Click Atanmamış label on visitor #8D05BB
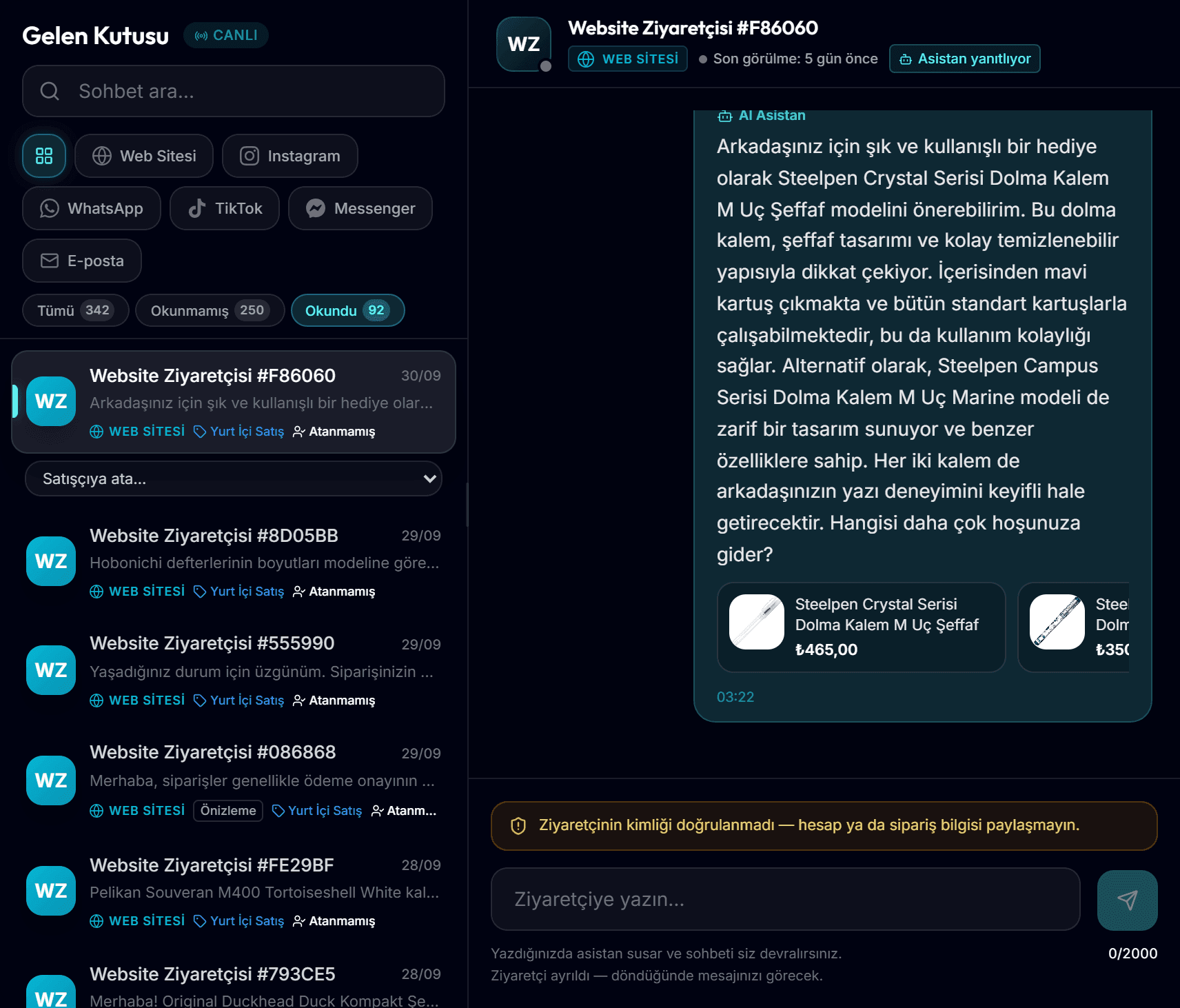The height and width of the screenshot is (1008, 1180). pyautogui.click(x=334, y=592)
